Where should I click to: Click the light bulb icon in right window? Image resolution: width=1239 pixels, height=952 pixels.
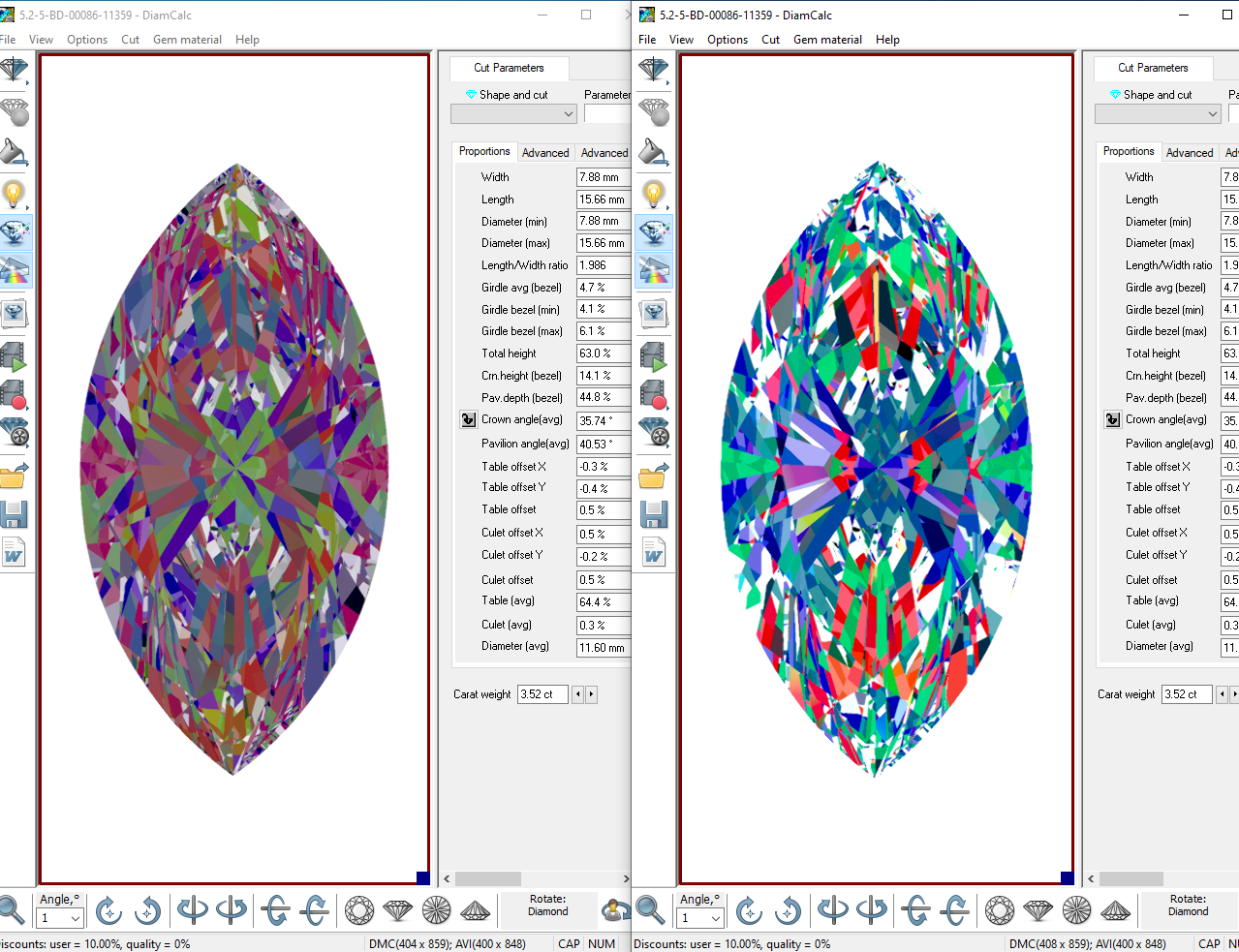[x=654, y=194]
